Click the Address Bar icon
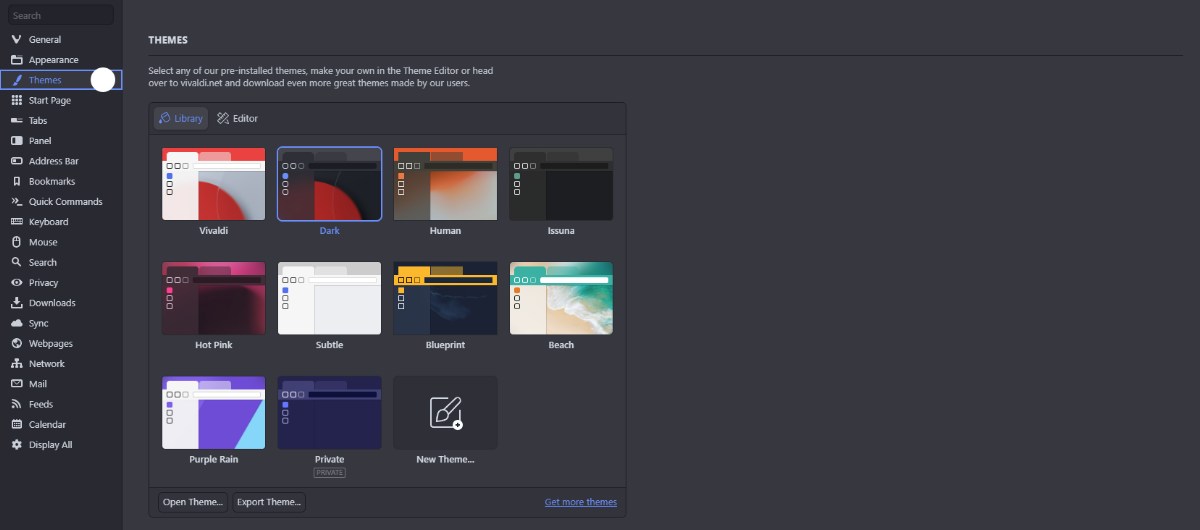1200x530 pixels. tap(16, 161)
